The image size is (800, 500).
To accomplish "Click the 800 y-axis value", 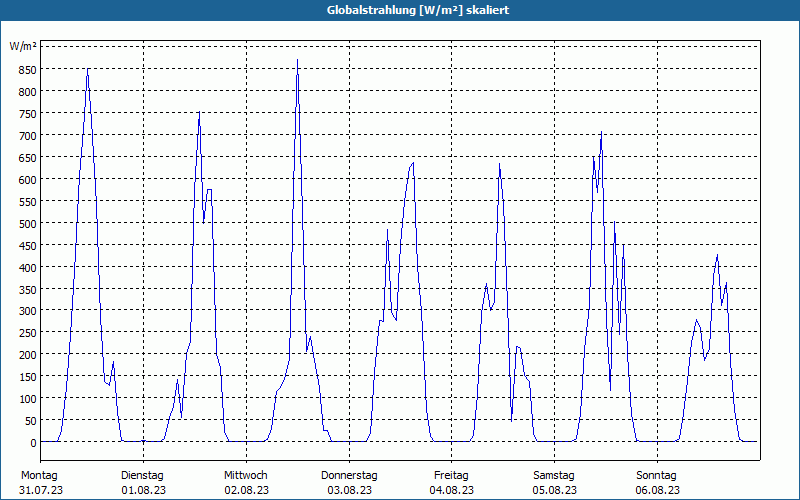I will (x=27, y=92).
